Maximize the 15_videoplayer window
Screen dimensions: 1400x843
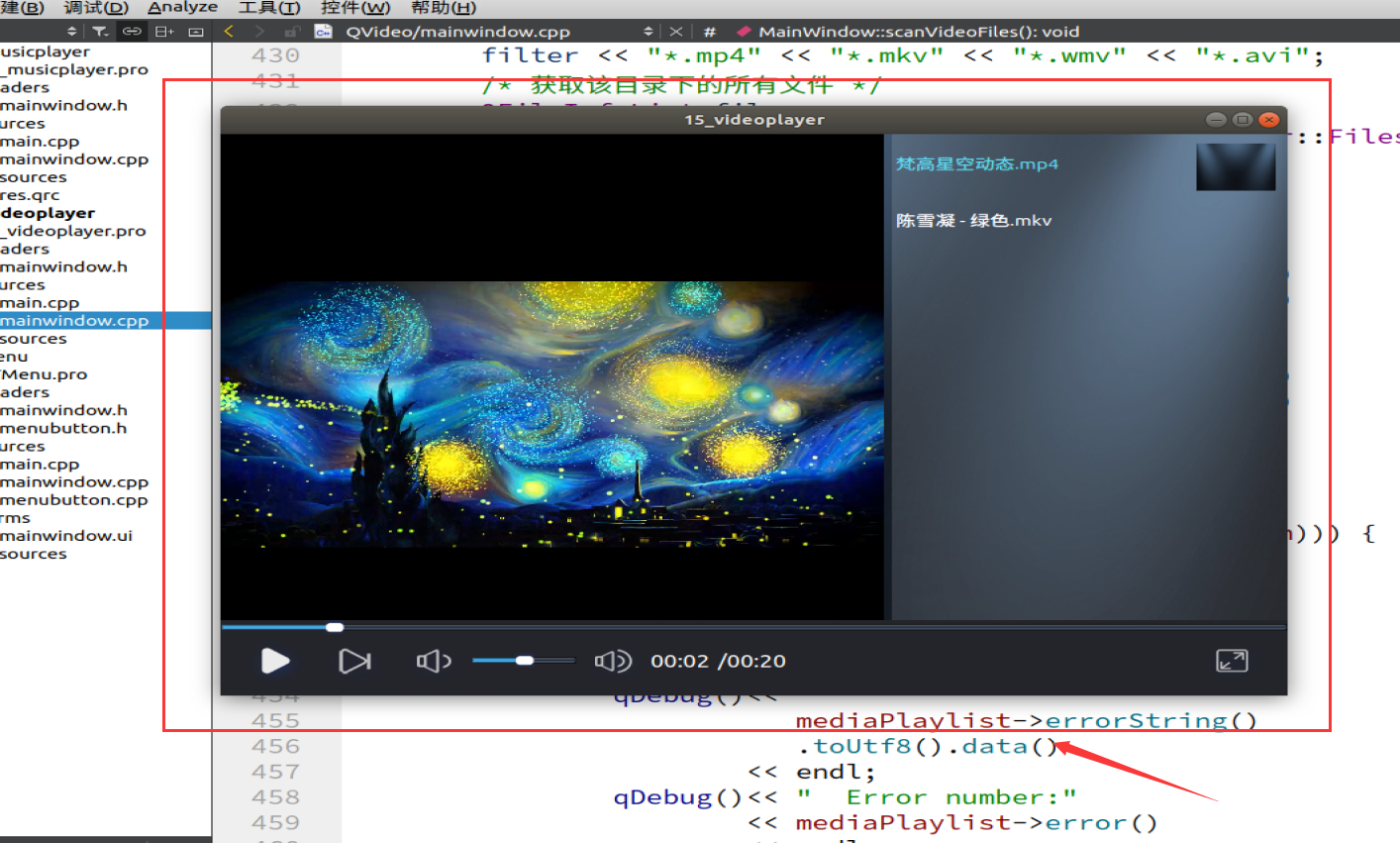click(1243, 120)
